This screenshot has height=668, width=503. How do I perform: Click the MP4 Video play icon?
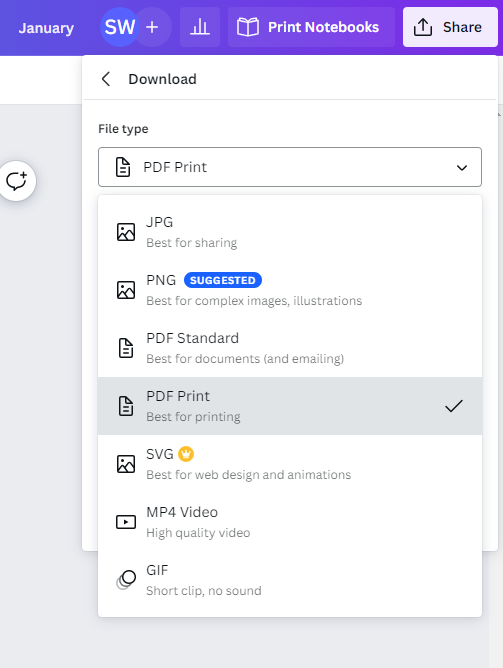click(126, 522)
